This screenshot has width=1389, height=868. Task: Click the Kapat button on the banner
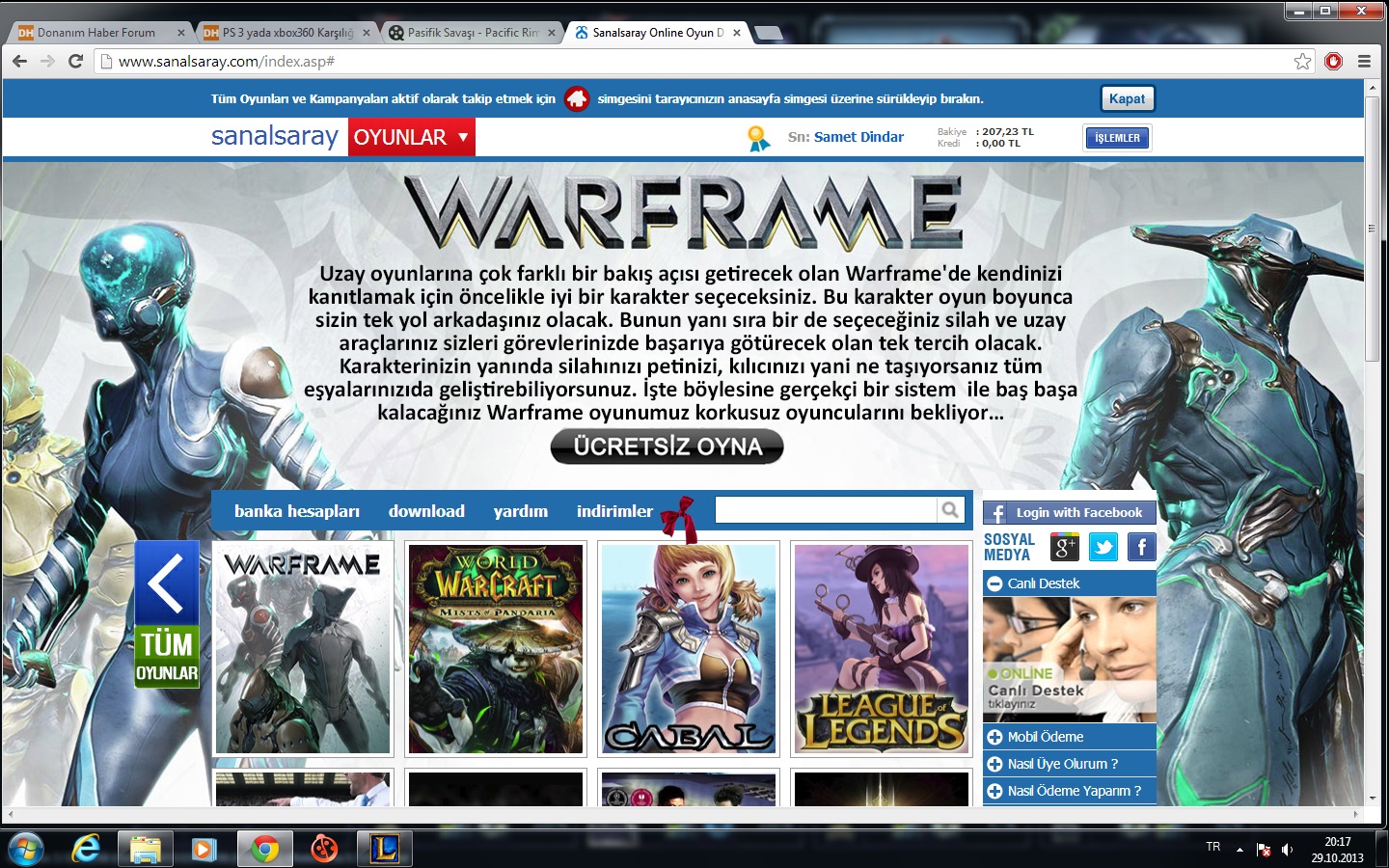1127,98
